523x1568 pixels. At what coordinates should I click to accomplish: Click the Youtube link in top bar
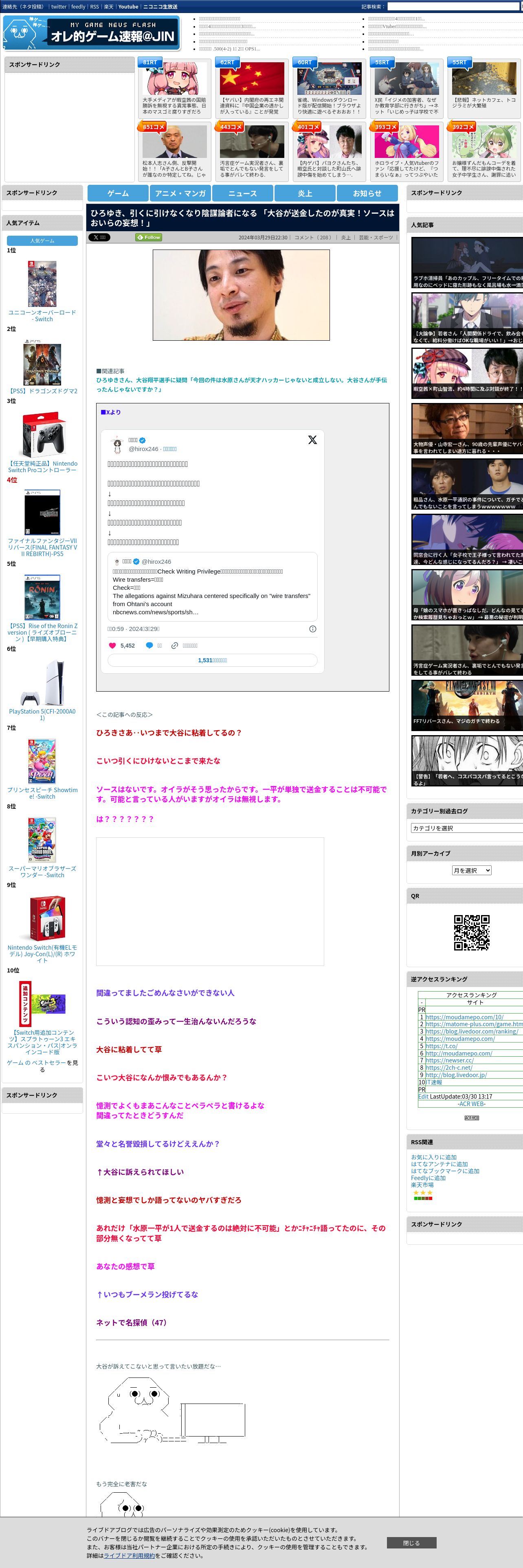click(x=128, y=7)
